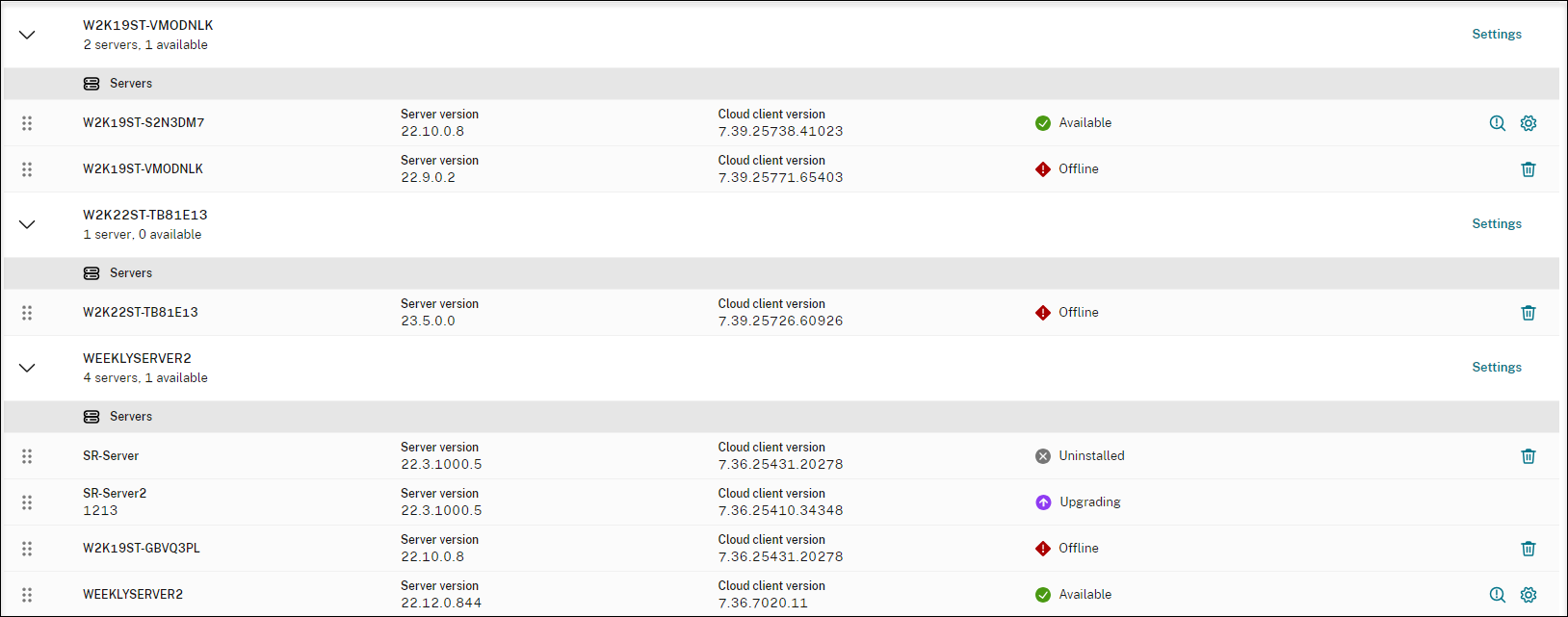Viewport: 1568px width, 617px height.
Task: Delete the offline W2K19ST-VMODNLK server
Action: [x=1529, y=169]
